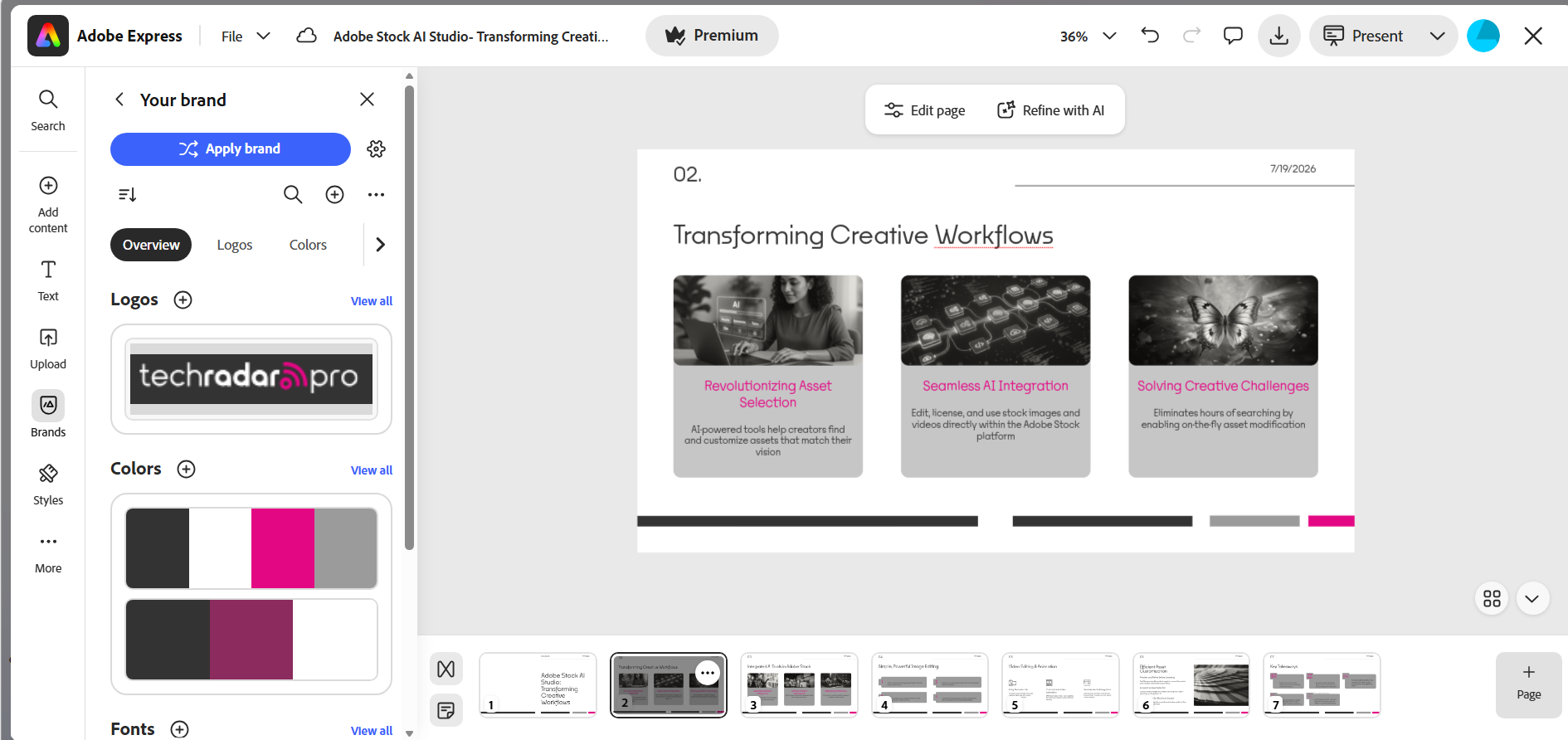The height and width of the screenshot is (740, 1568).
Task: Go back from Your brand panel
Action: coord(119,100)
